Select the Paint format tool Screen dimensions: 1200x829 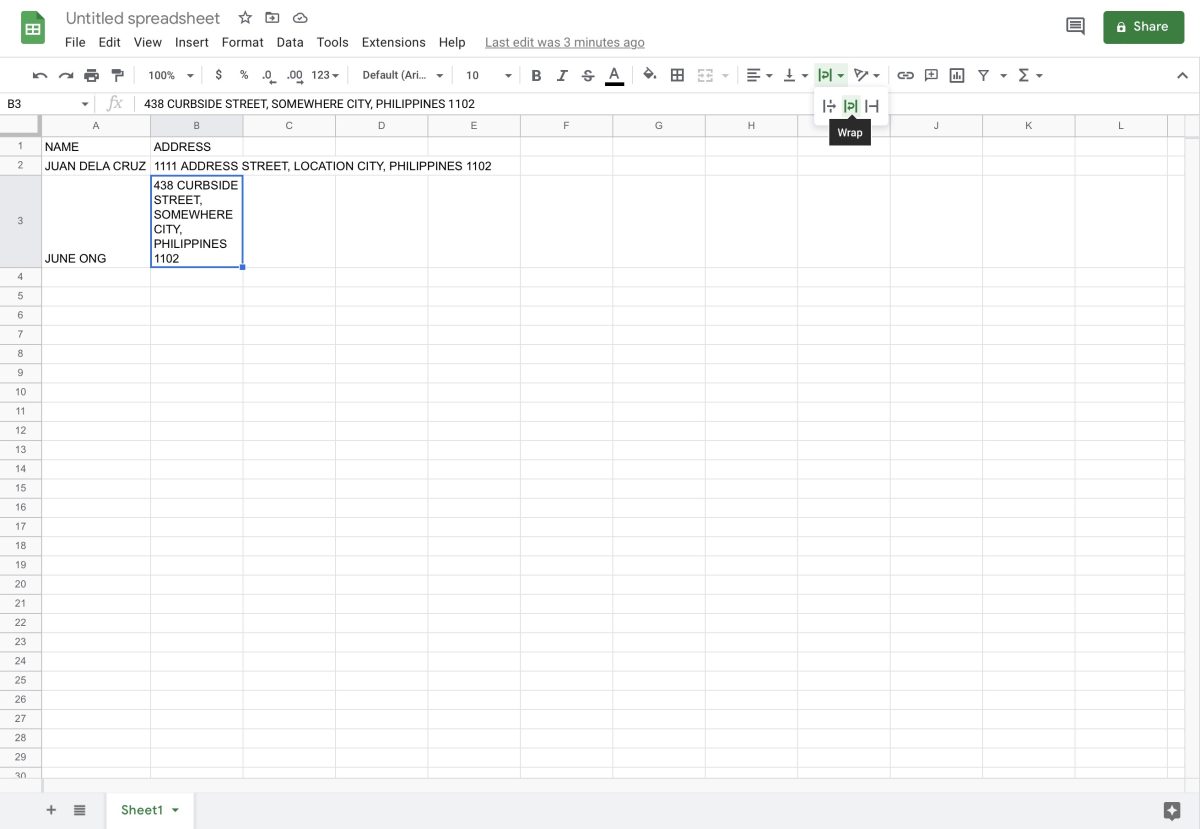pos(118,75)
